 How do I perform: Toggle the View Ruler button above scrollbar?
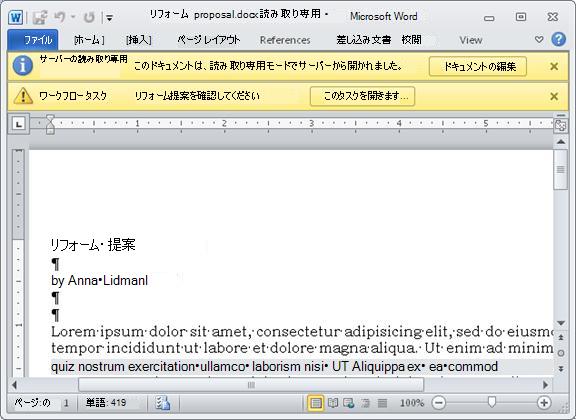(561, 126)
